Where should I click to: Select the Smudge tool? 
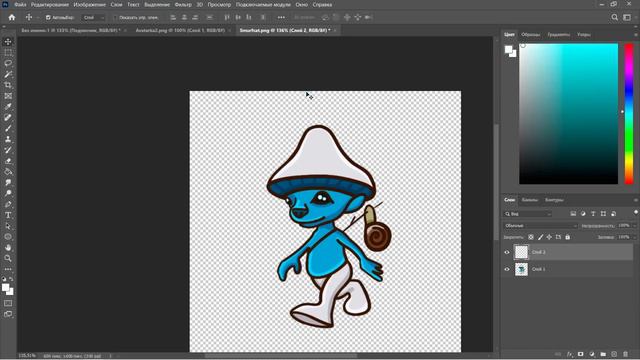click(8, 182)
